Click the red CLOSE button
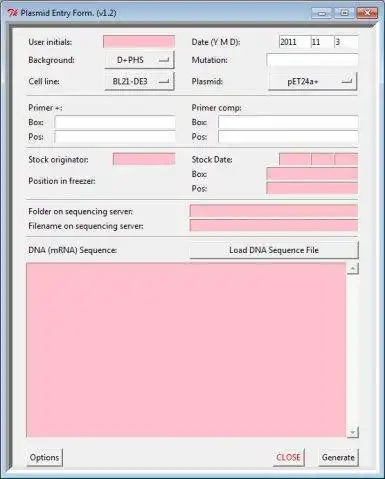 [x=288, y=457]
